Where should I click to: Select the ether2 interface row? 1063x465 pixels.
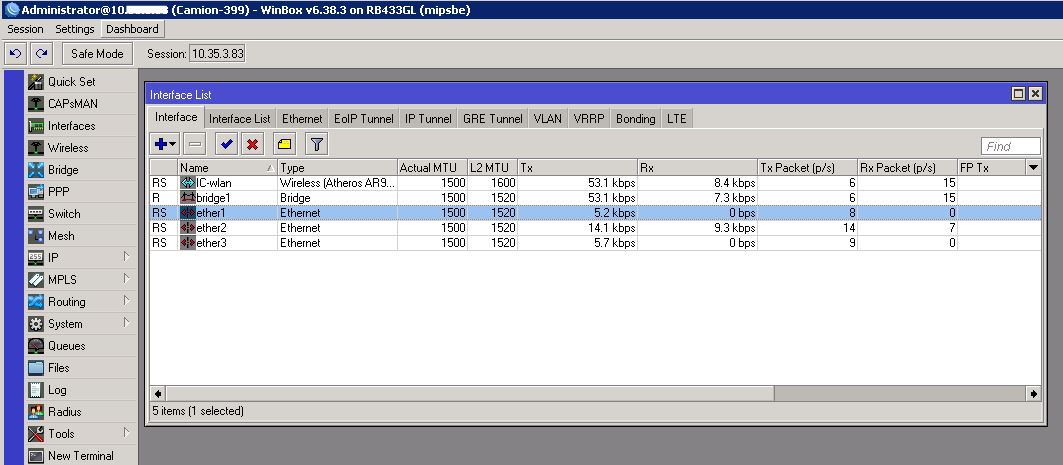tap(595, 228)
